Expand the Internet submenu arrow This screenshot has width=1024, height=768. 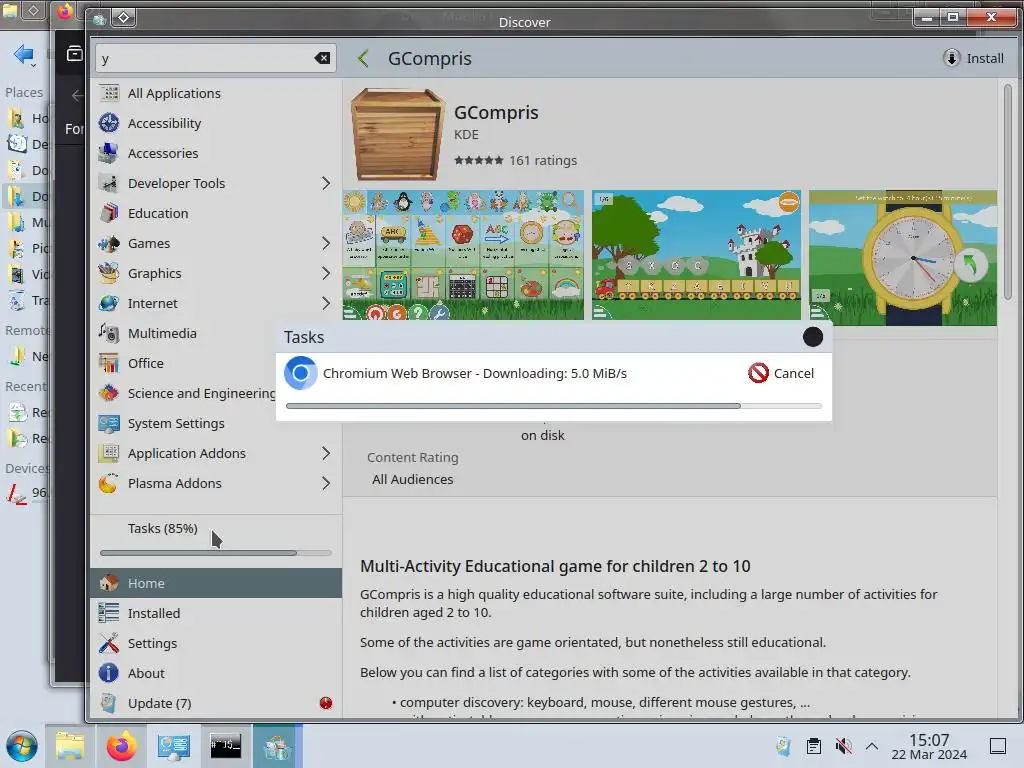click(x=326, y=304)
